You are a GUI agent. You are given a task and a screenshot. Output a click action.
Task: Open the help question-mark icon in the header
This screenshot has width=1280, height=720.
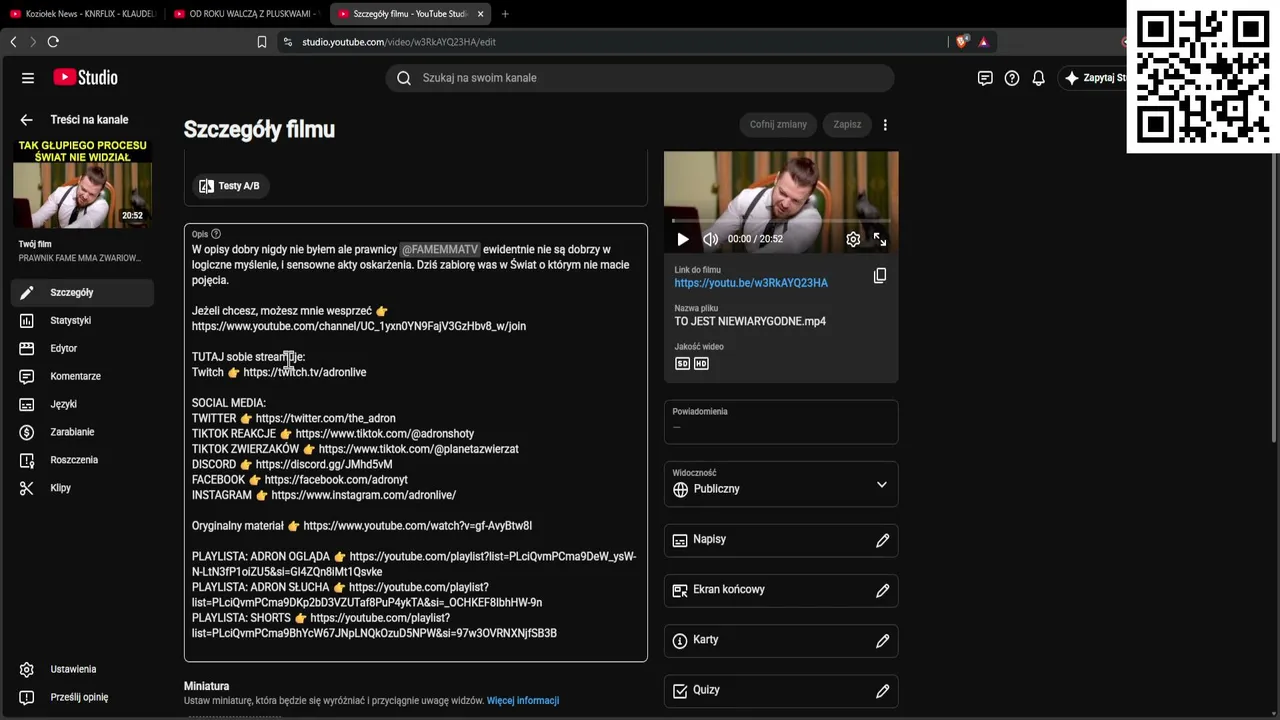click(1012, 78)
